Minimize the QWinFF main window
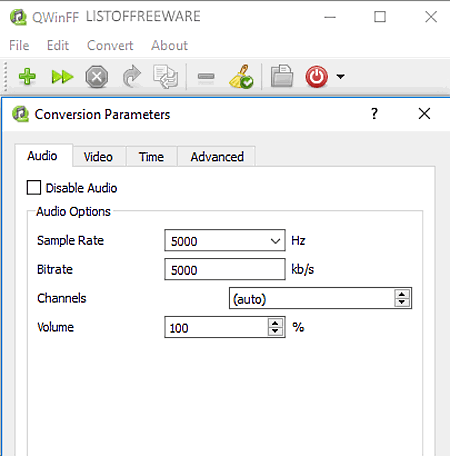 [x=330, y=17]
